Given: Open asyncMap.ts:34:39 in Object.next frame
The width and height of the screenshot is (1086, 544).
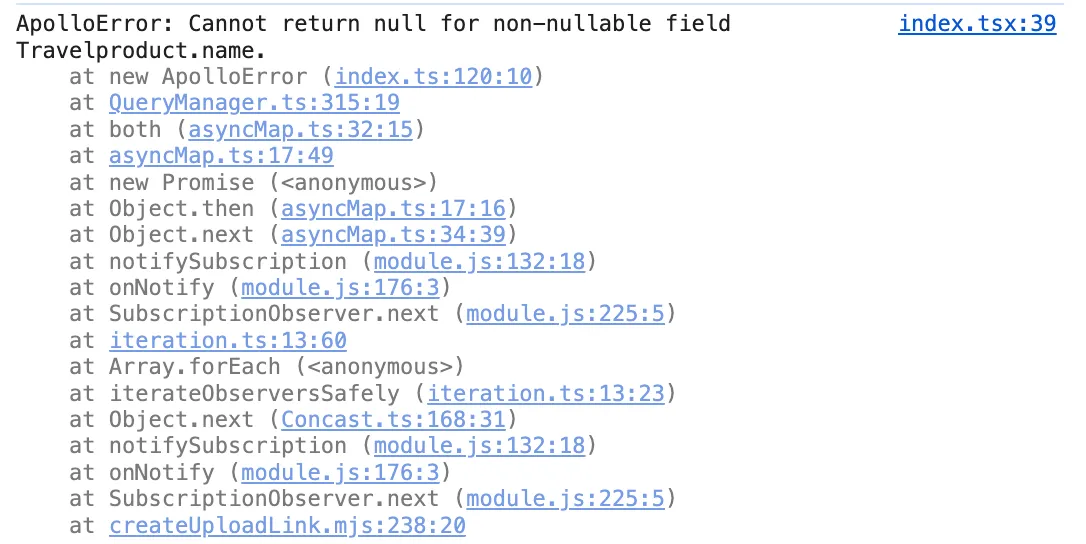Looking at the screenshot, I should 393,235.
